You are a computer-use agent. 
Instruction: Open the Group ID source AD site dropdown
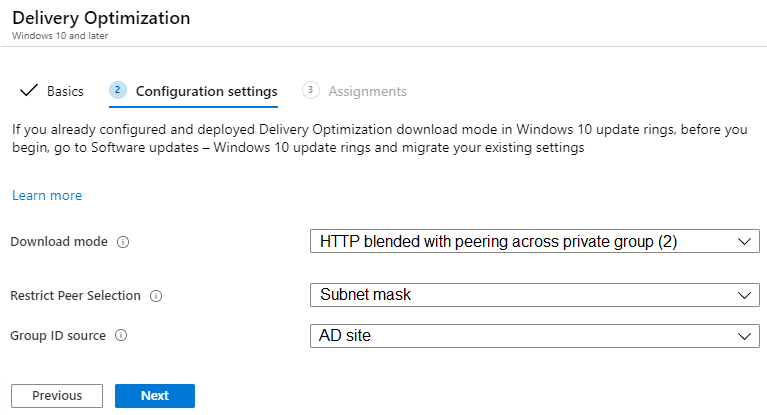[x=534, y=336]
